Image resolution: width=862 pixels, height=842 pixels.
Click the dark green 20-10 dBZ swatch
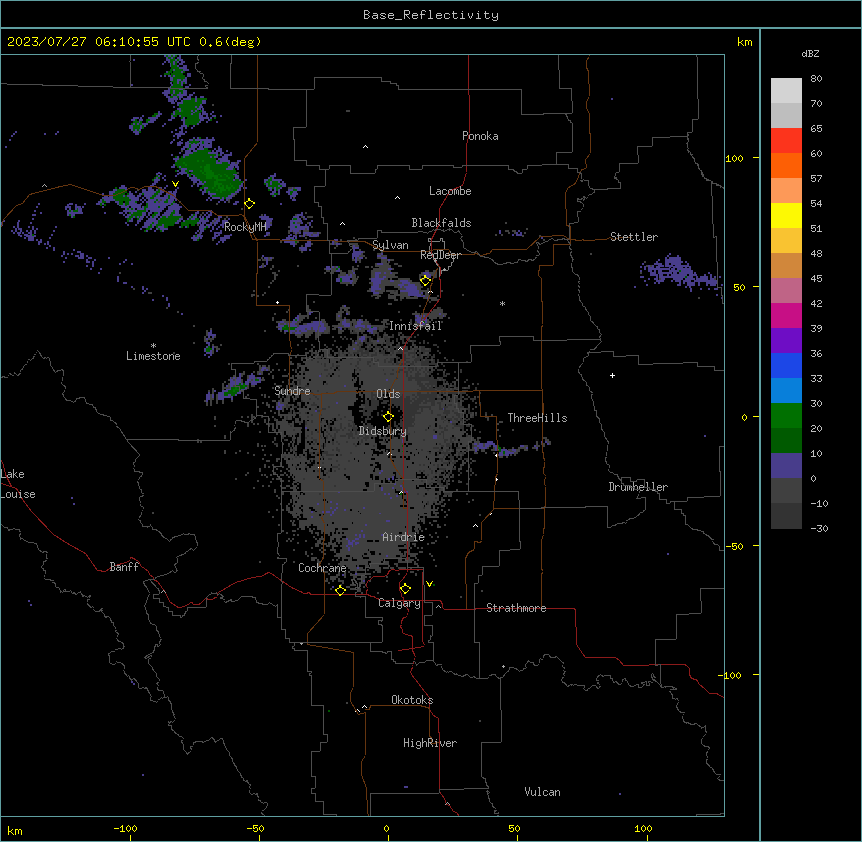[x=786, y=441]
